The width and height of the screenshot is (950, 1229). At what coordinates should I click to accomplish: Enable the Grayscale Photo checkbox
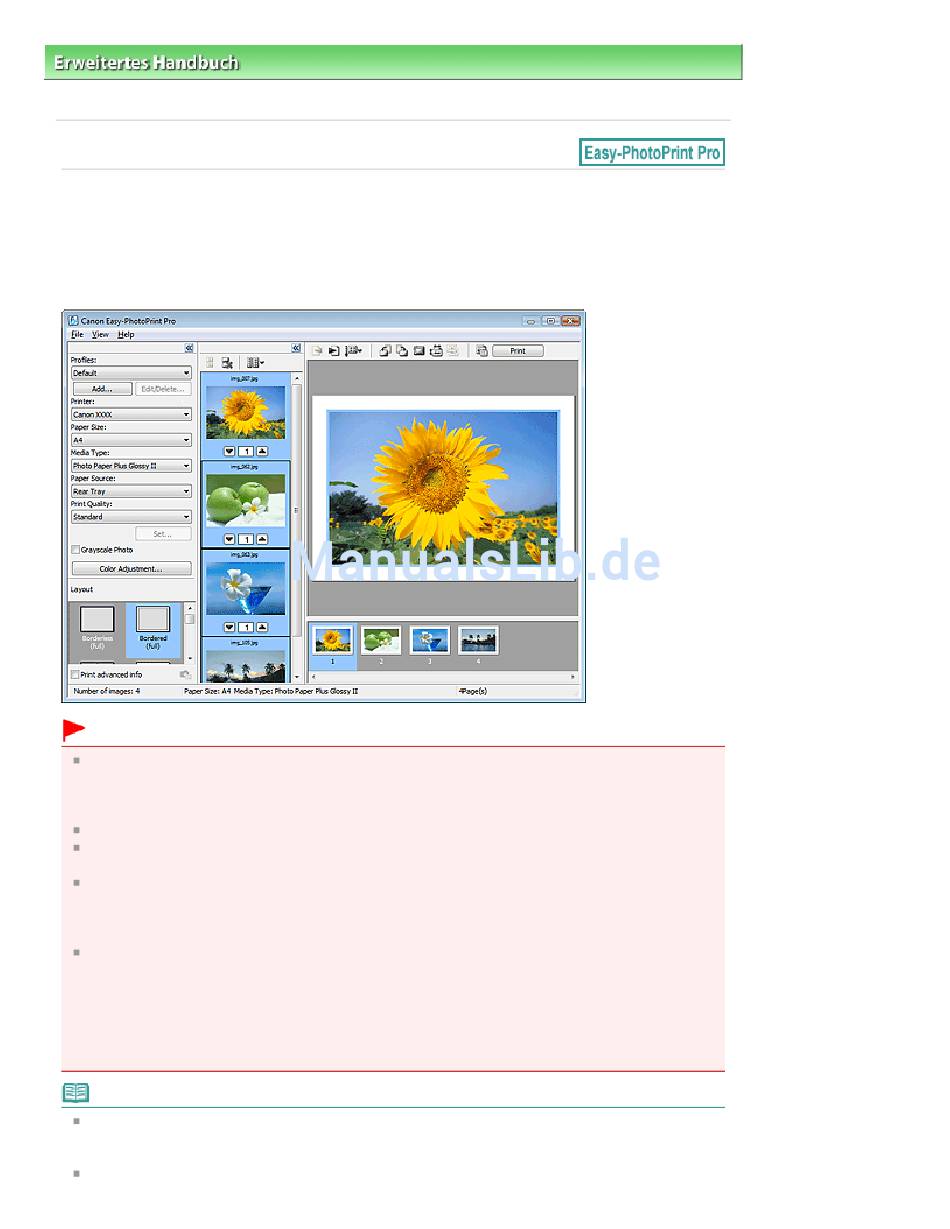point(75,550)
